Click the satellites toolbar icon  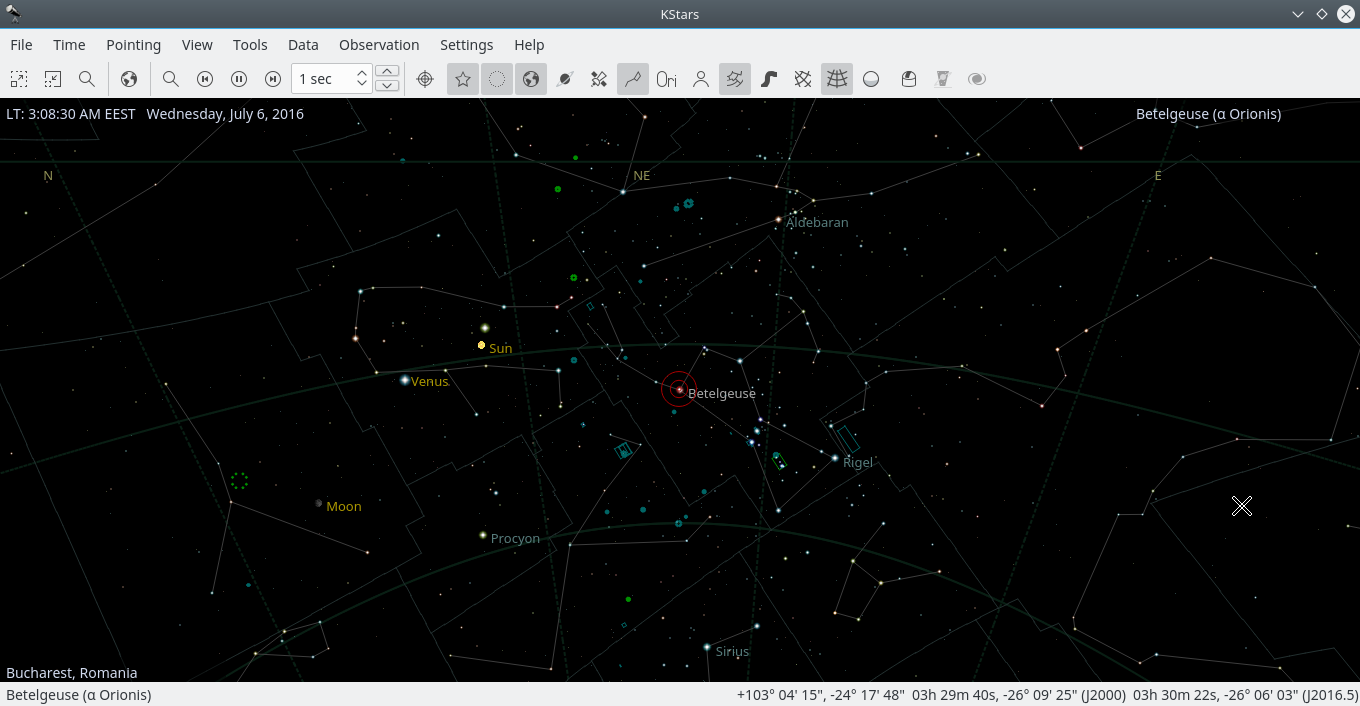click(599, 79)
